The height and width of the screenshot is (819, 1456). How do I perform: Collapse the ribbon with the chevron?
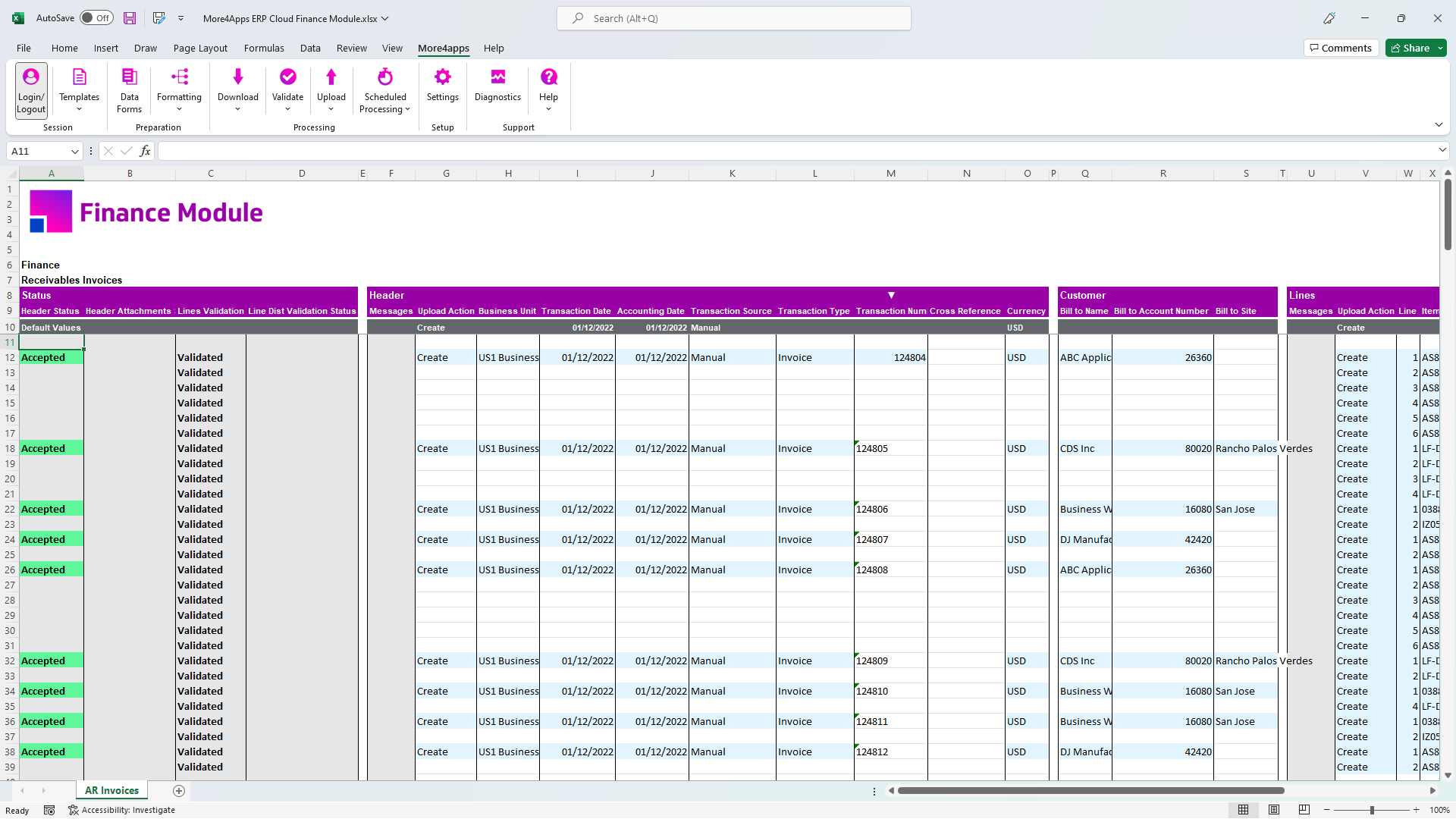pos(1439,125)
